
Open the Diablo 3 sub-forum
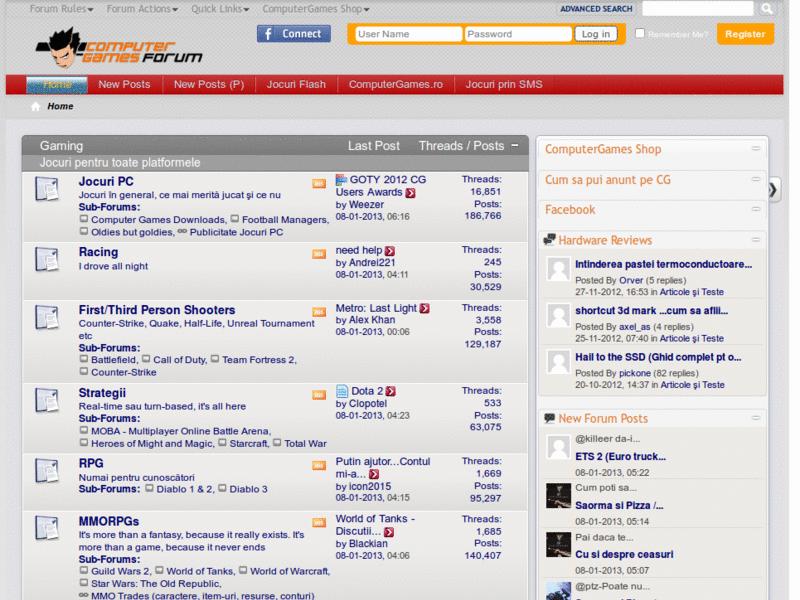pyautogui.click(x=248, y=489)
